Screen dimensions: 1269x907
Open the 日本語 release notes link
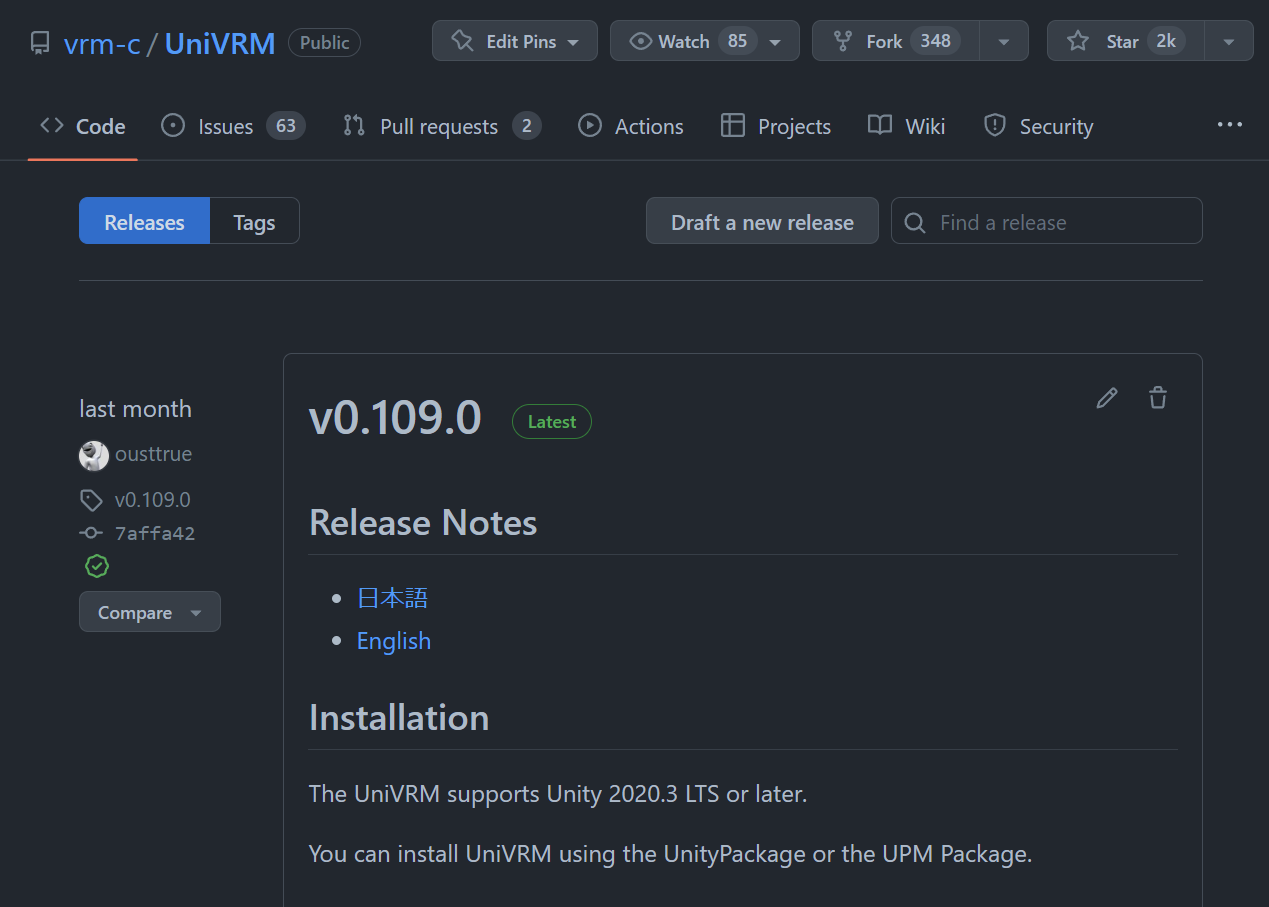tap(393, 598)
